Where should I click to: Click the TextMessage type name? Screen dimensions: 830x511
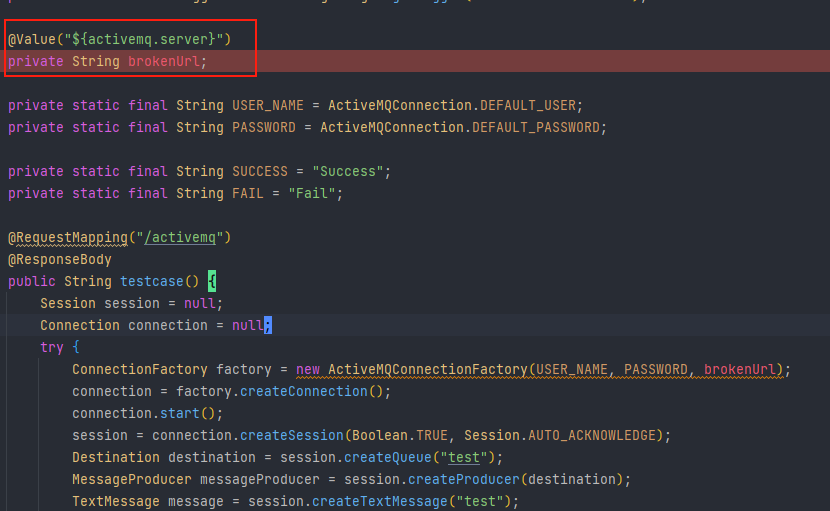tap(115, 501)
